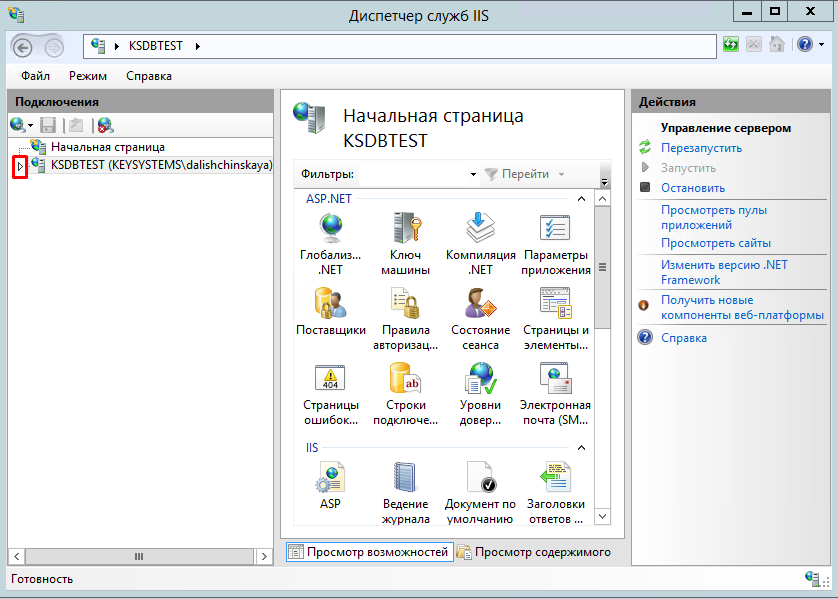Click the connections Up folder icon

coord(76,126)
